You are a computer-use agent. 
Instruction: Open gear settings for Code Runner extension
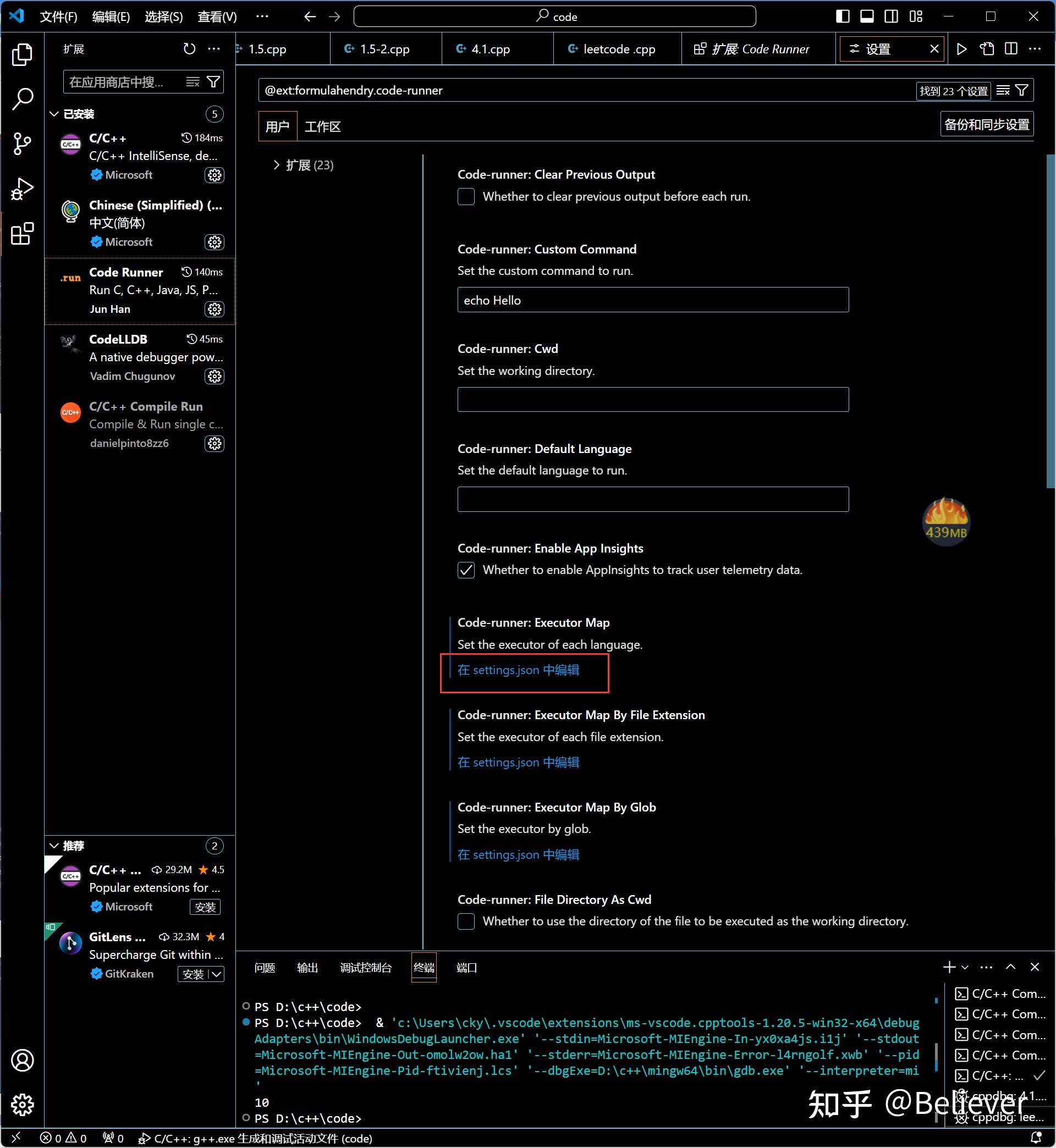(215, 309)
